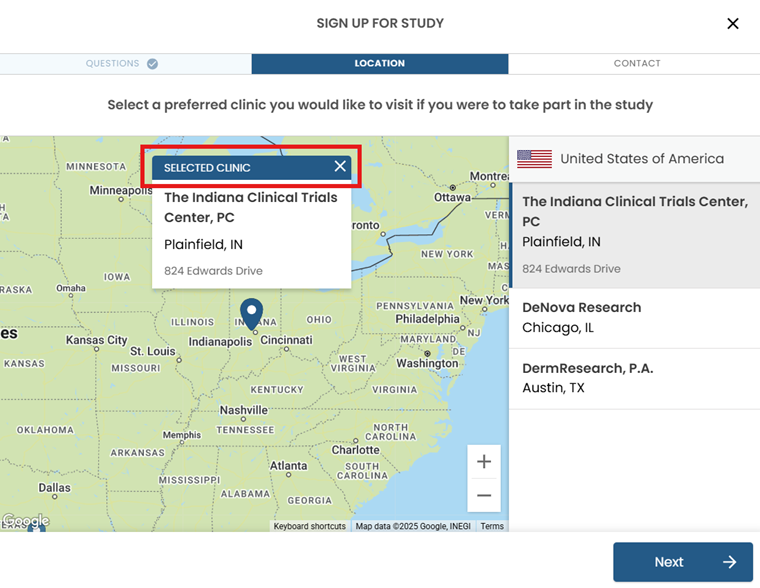Click the clinic map pin marker
Screen dimensions: 760x588
(x=252, y=314)
